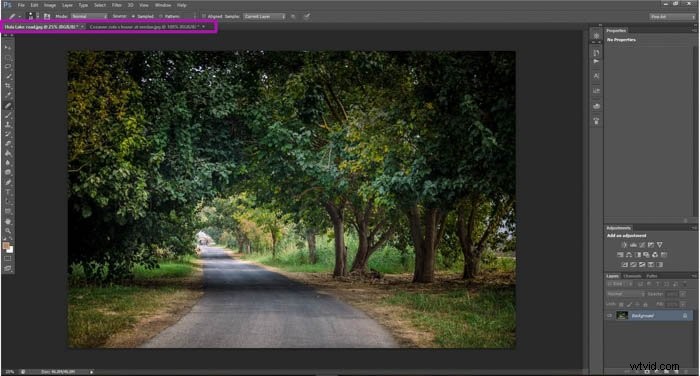Viewport: 700px width, 376px height.
Task: Close the Hula Lake road.jpg tab
Action: pyautogui.click(x=82, y=27)
